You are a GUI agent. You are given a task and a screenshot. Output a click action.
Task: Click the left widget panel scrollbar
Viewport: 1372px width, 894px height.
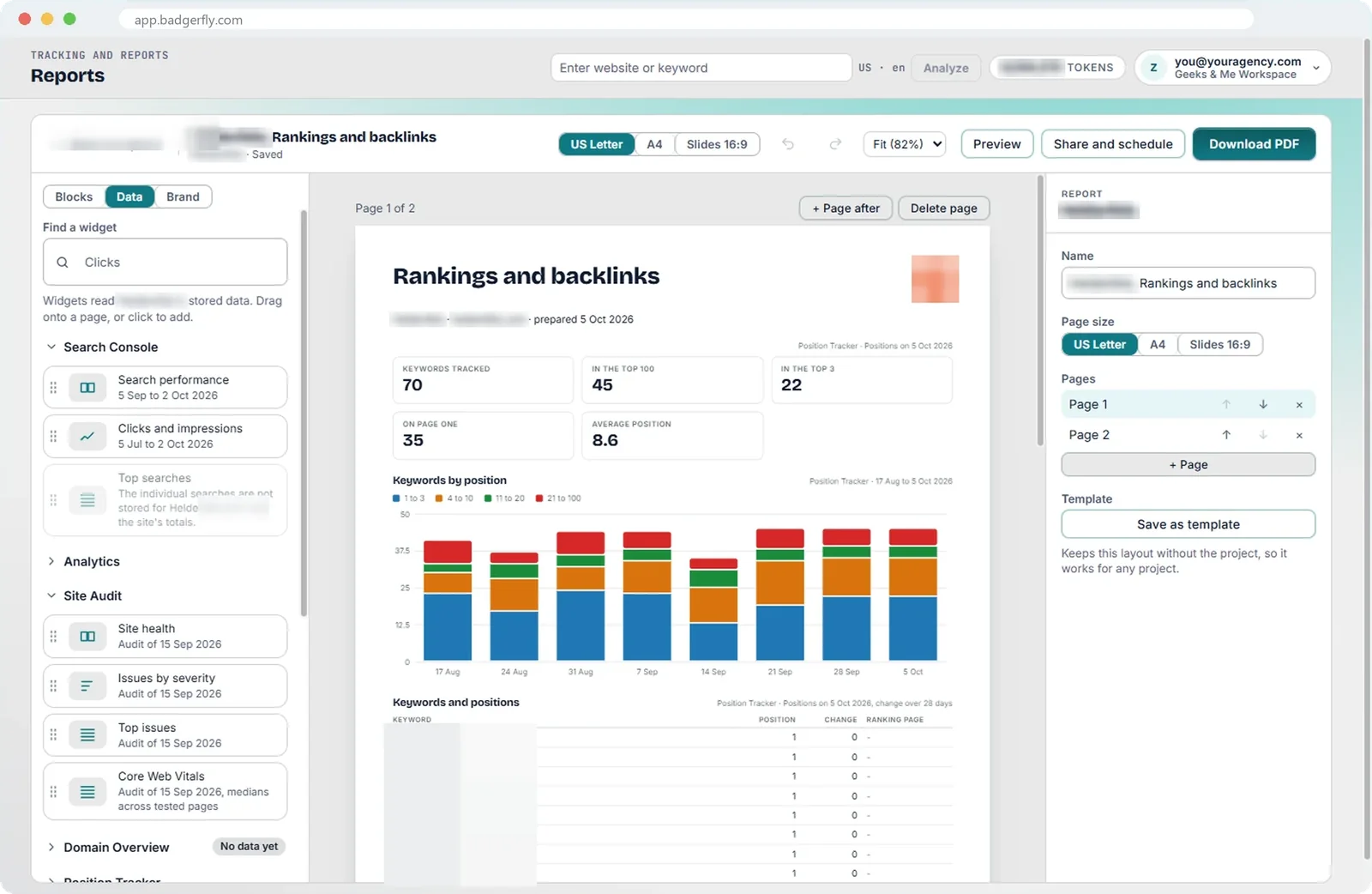coord(304,414)
